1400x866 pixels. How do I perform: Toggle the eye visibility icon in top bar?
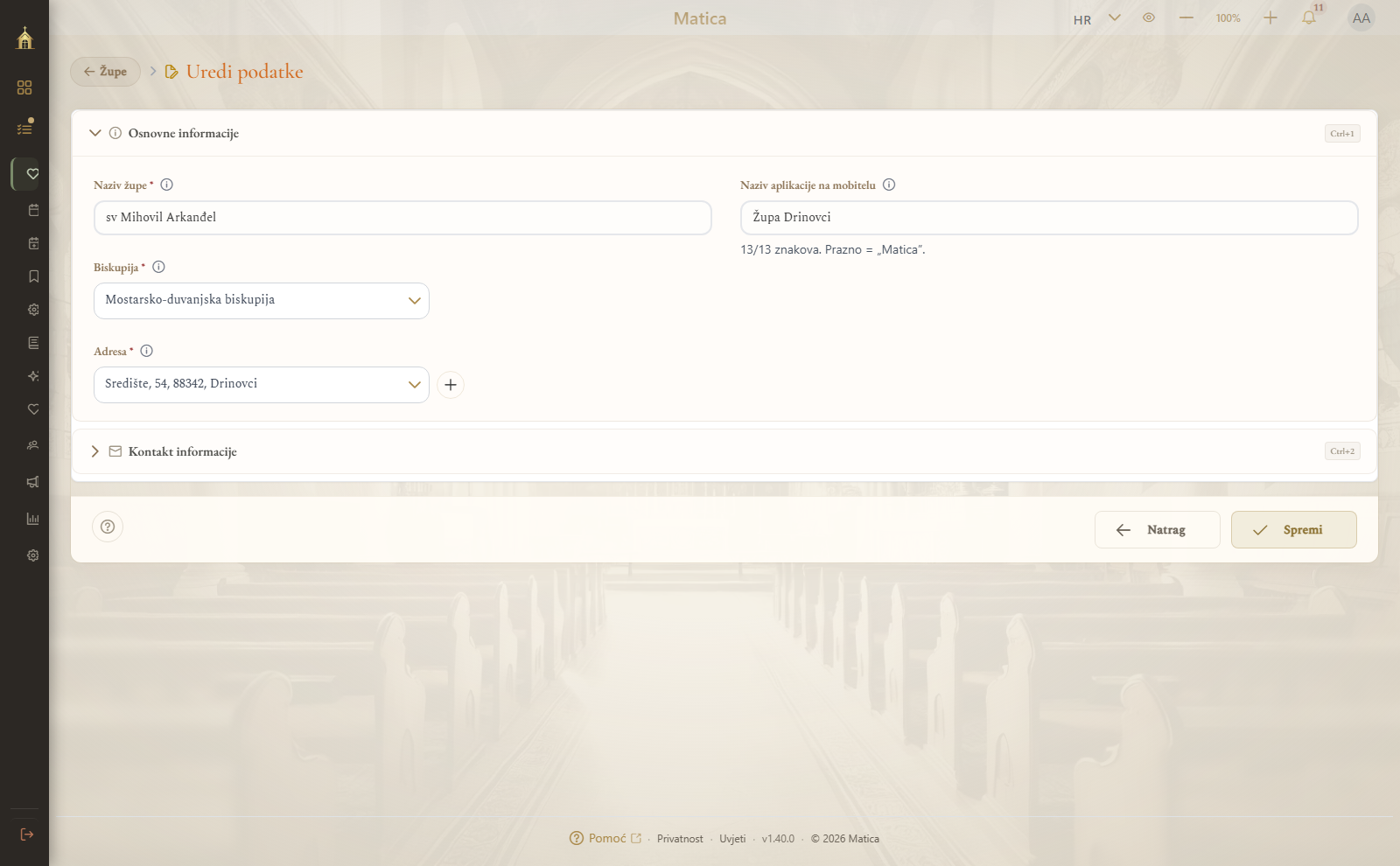[x=1149, y=17]
